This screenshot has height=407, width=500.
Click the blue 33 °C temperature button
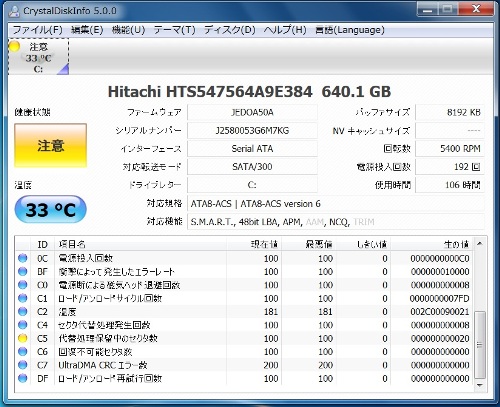coord(50,210)
